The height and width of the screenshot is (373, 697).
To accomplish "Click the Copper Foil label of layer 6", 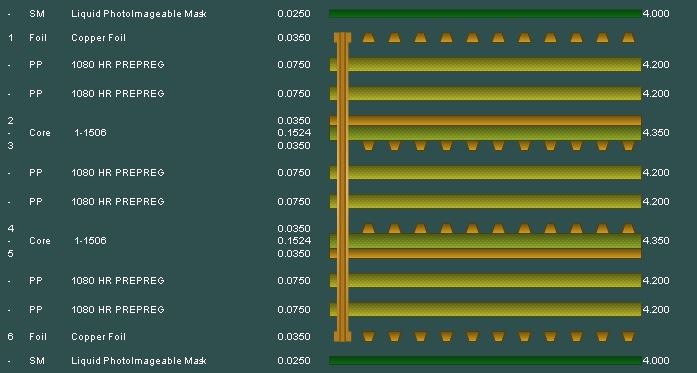I will (98, 337).
